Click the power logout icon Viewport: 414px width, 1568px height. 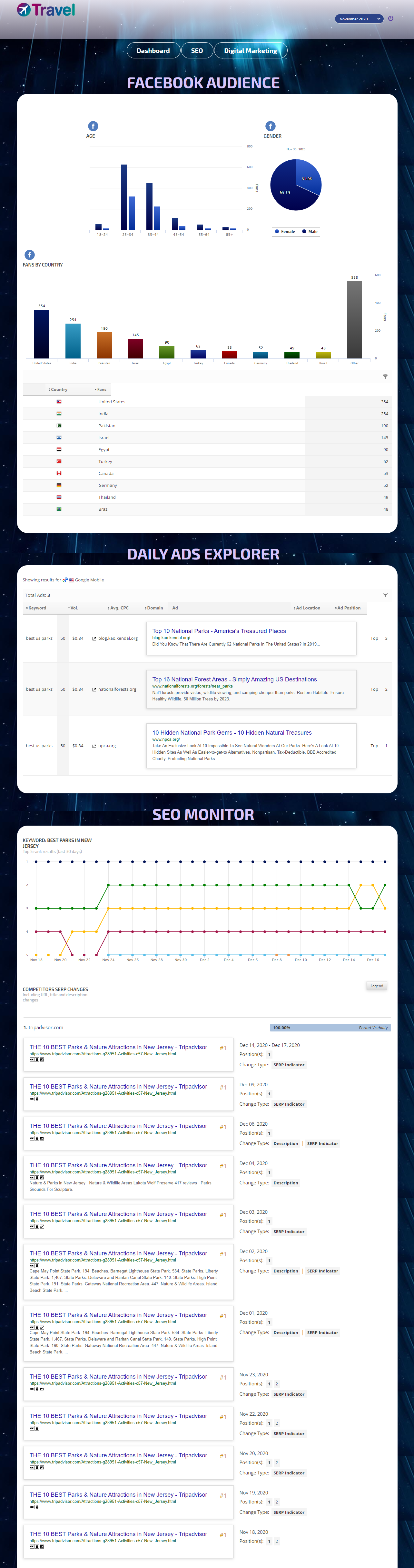pyautogui.click(x=390, y=18)
